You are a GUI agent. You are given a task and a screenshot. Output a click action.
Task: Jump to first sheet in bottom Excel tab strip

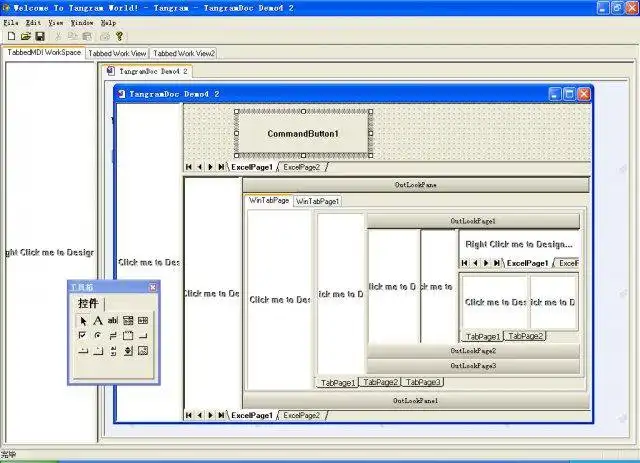[189, 415]
